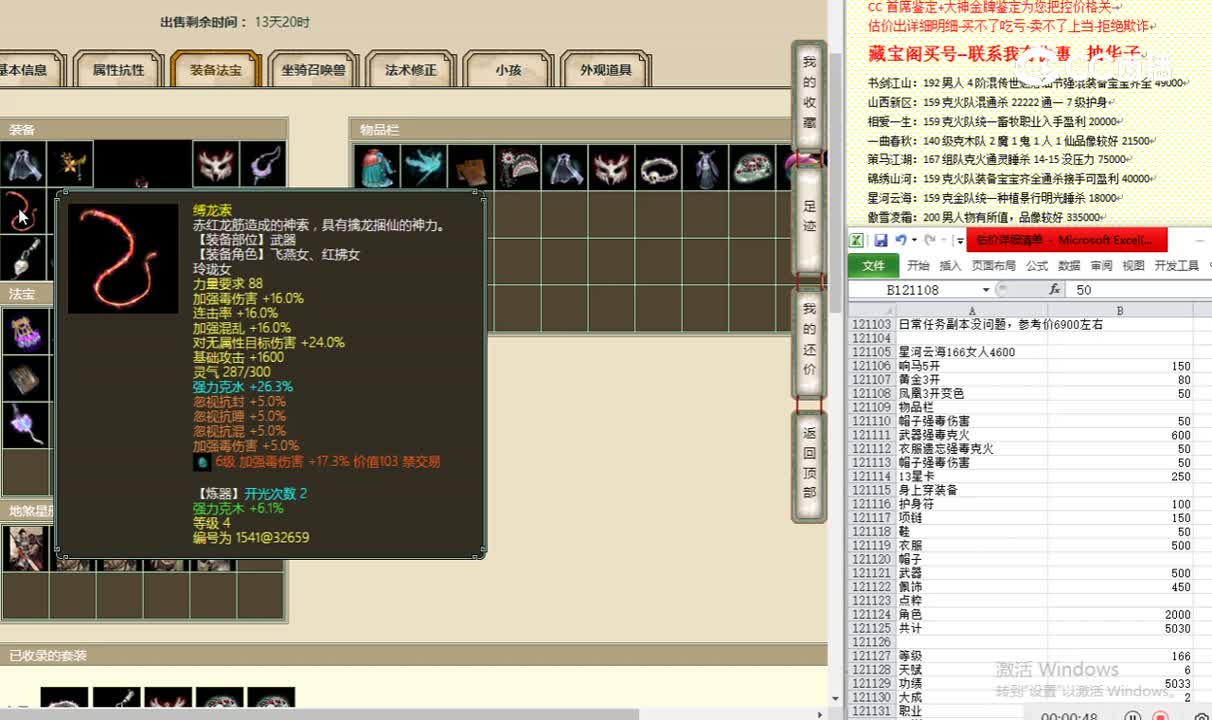Click the warrior portrait in 地煞星 section

(24, 548)
